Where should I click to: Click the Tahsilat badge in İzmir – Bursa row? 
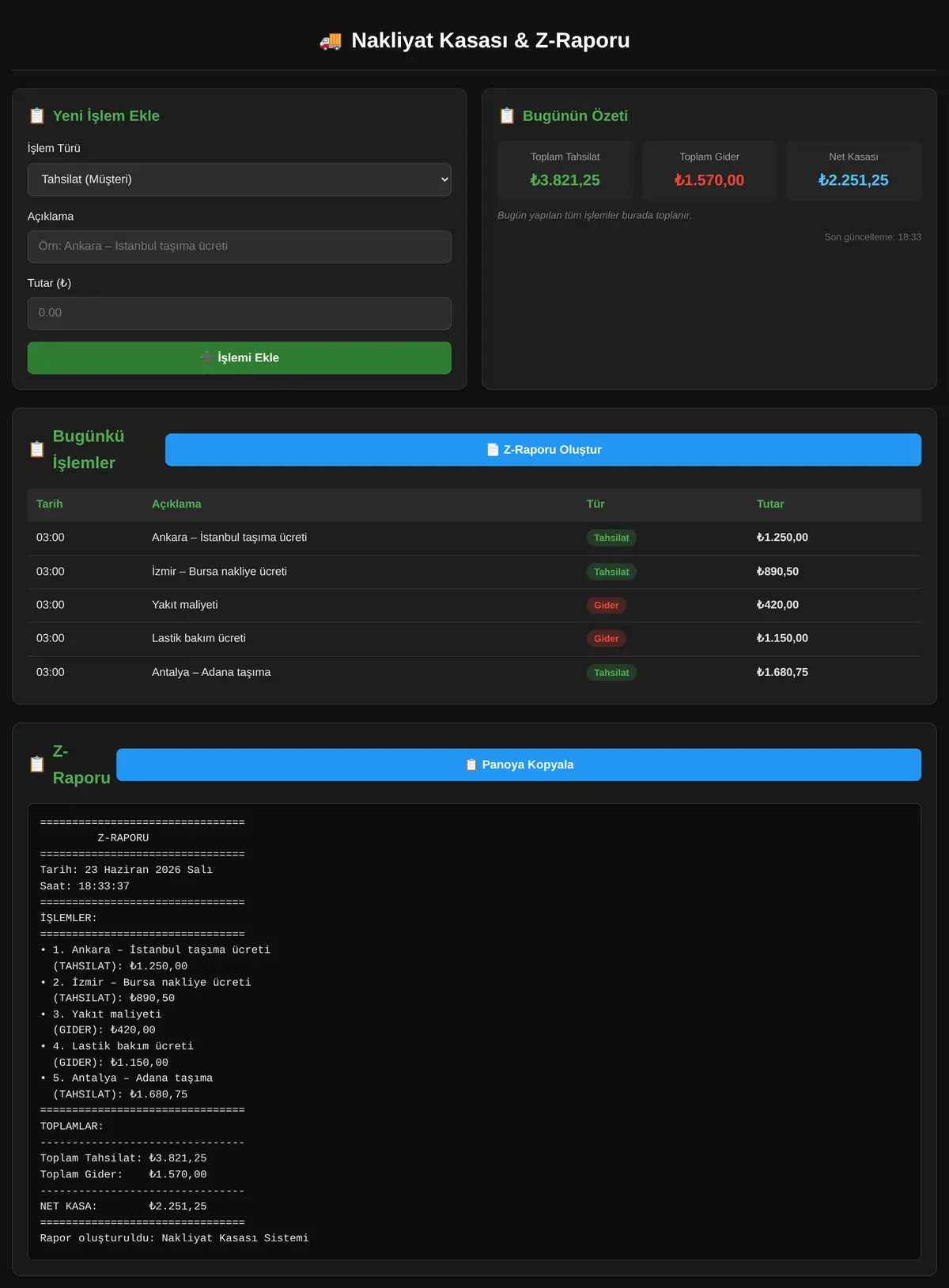[x=611, y=572]
